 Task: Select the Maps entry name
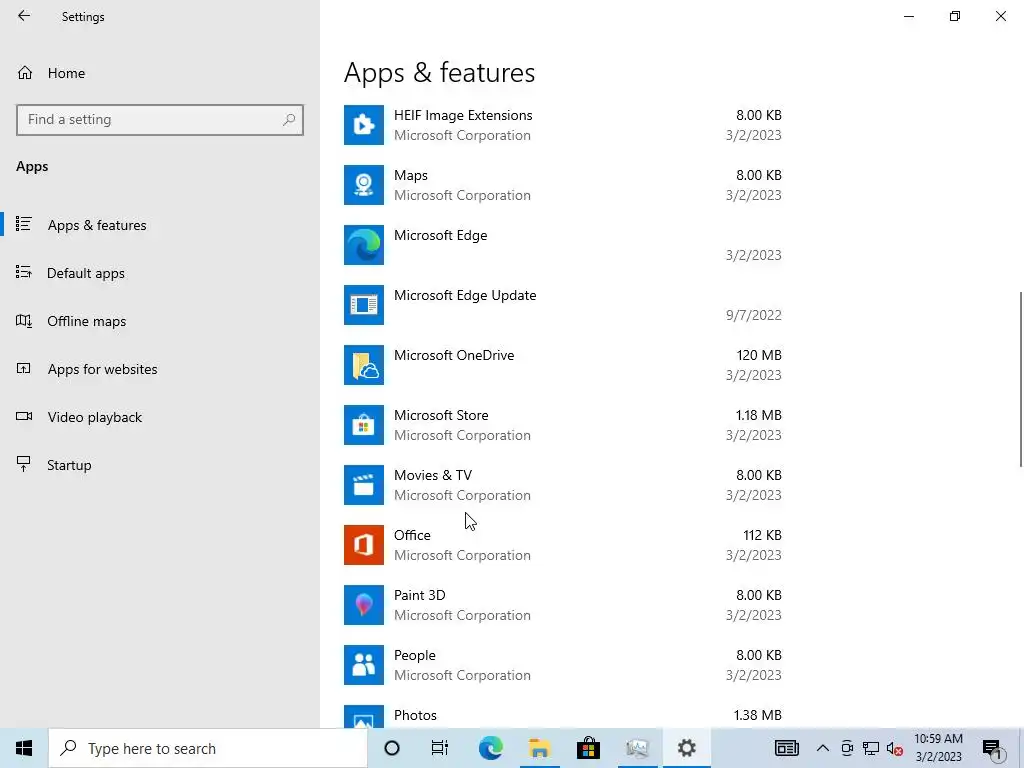411,175
